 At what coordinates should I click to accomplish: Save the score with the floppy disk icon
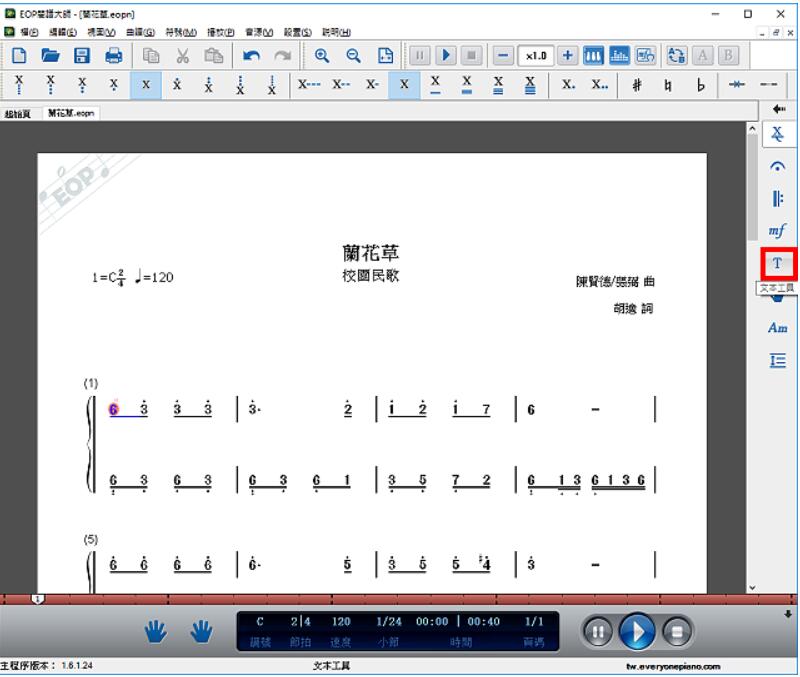point(82,55)
